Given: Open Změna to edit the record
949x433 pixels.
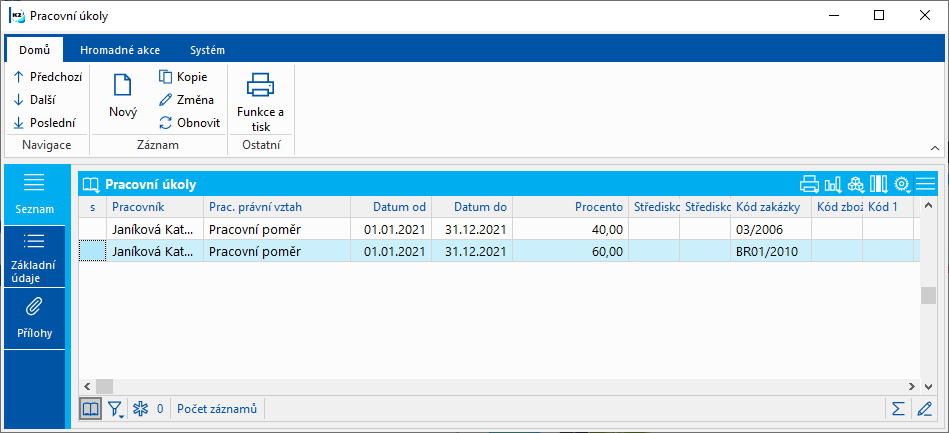Looking at the screenshot, I should (186, 100).
